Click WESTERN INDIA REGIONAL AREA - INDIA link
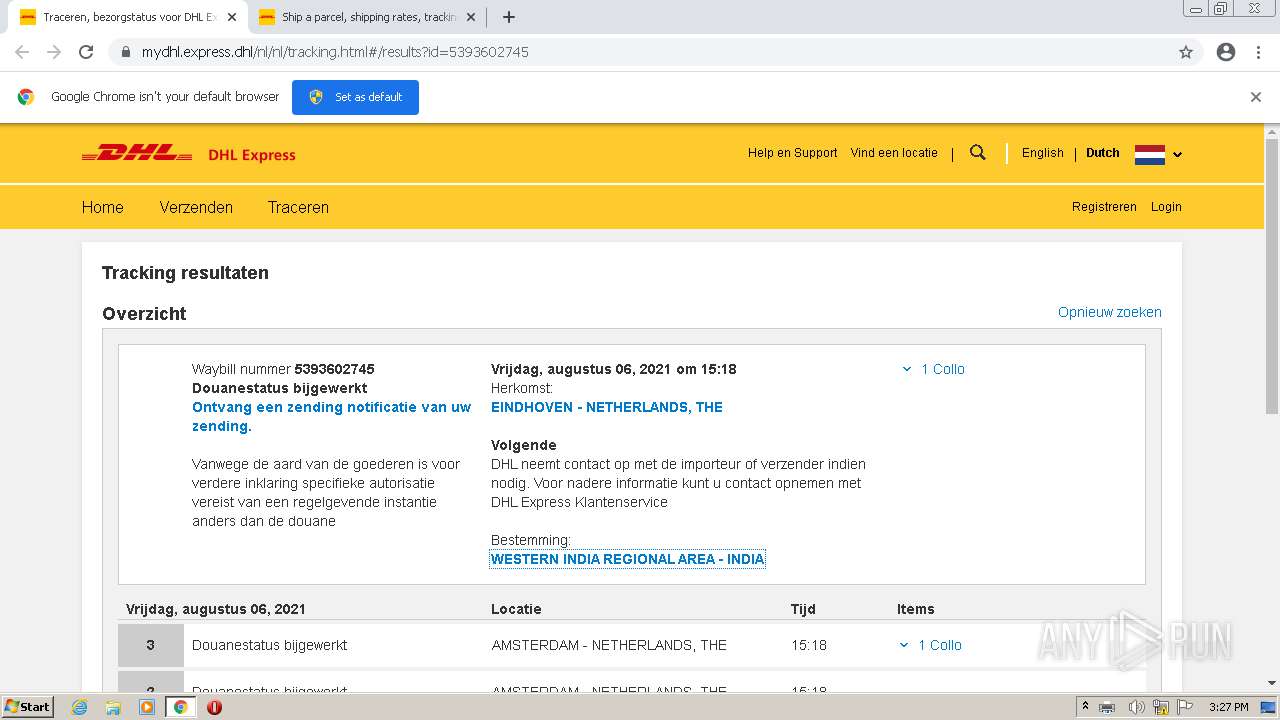This screenshot has height=720, width=1280. [x=627, y=559]
